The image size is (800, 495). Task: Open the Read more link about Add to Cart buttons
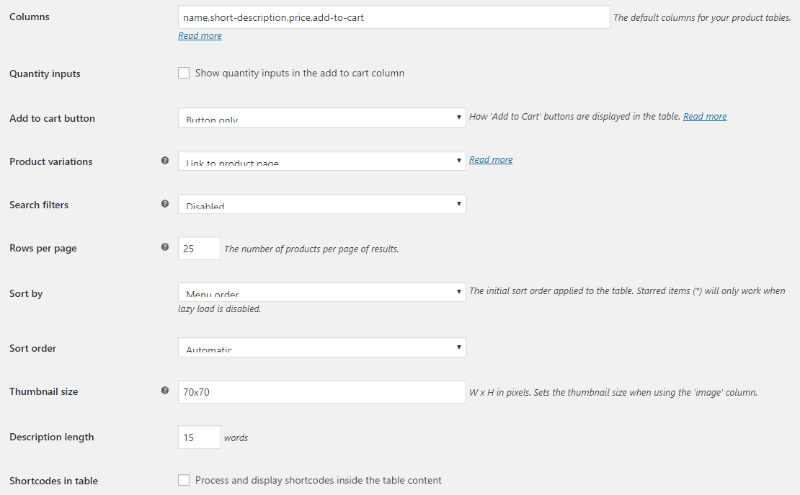[x=705, y=116]
